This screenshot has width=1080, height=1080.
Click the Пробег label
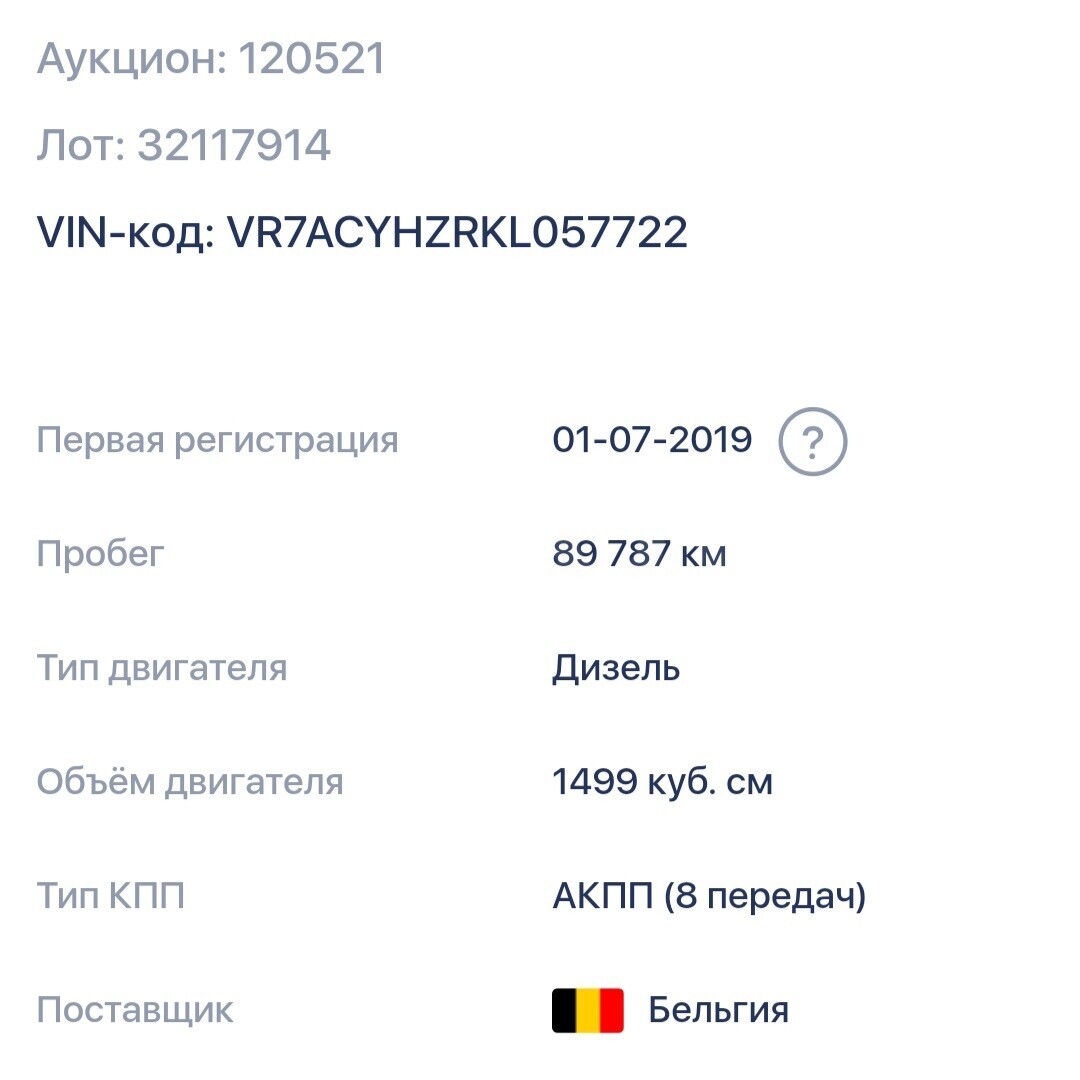point(101,554)
